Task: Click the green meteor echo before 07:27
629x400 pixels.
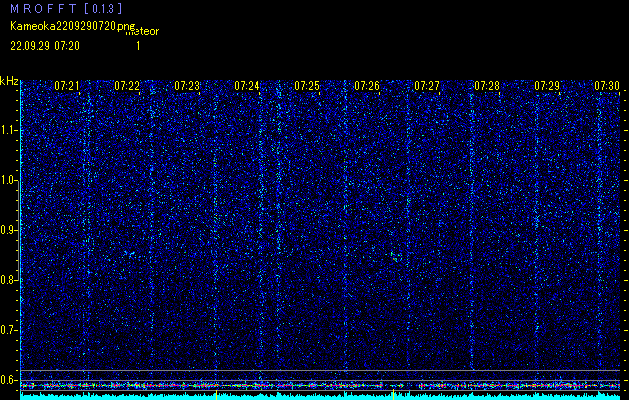Action: pyautogui.click(x=394, y=257)
